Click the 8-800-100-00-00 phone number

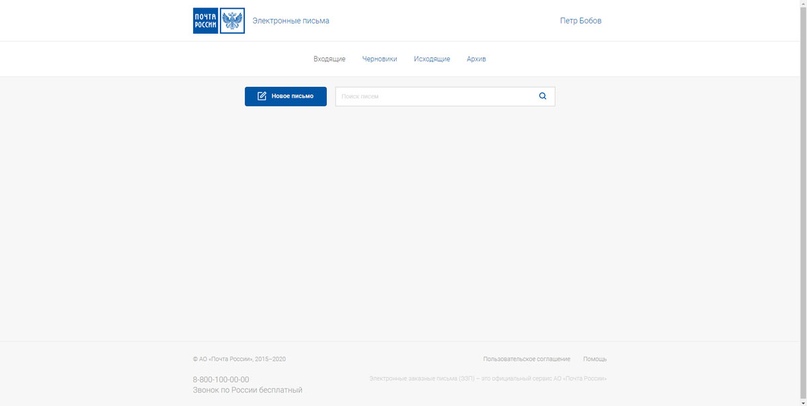(220, 380)
